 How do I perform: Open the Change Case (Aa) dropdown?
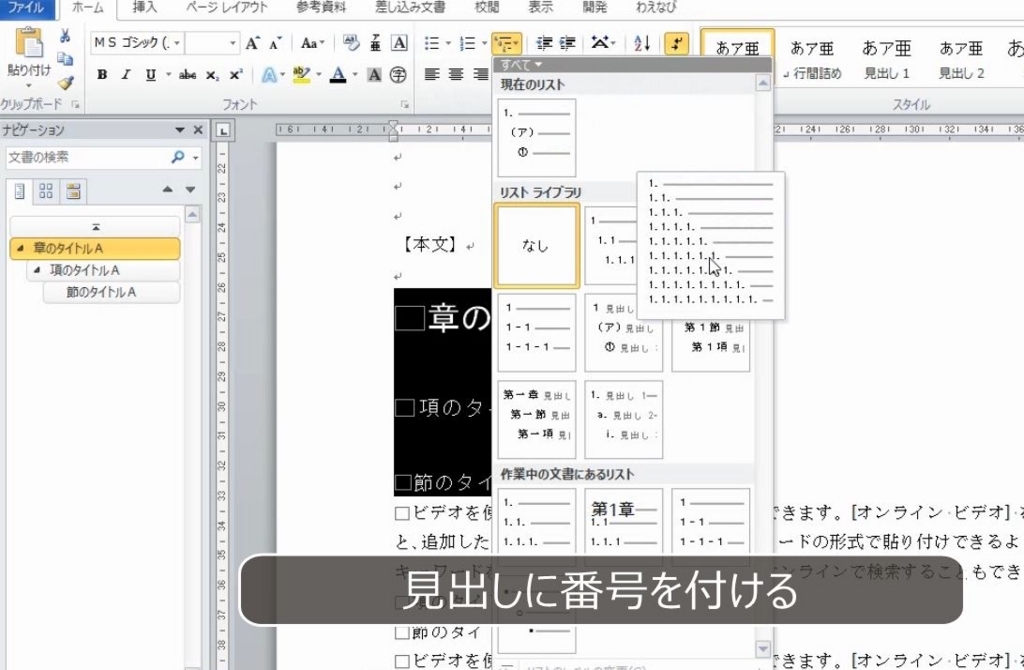click(312, 44)
